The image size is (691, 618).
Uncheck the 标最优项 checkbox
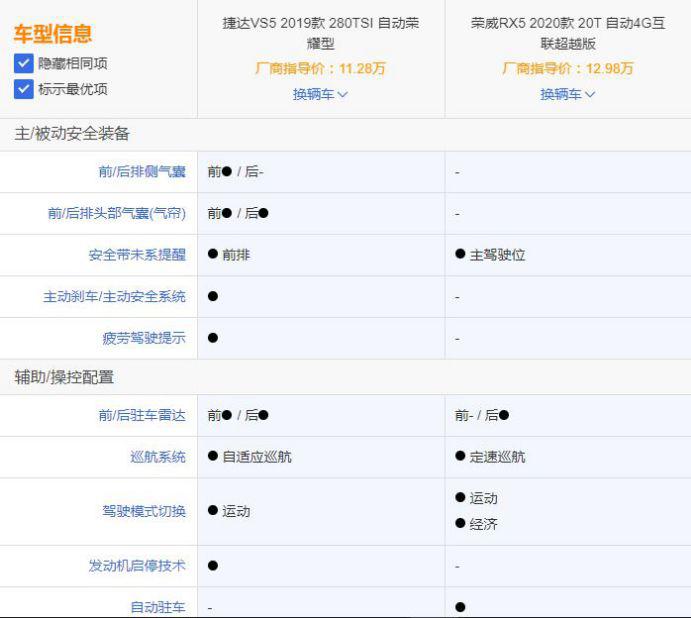24,89
